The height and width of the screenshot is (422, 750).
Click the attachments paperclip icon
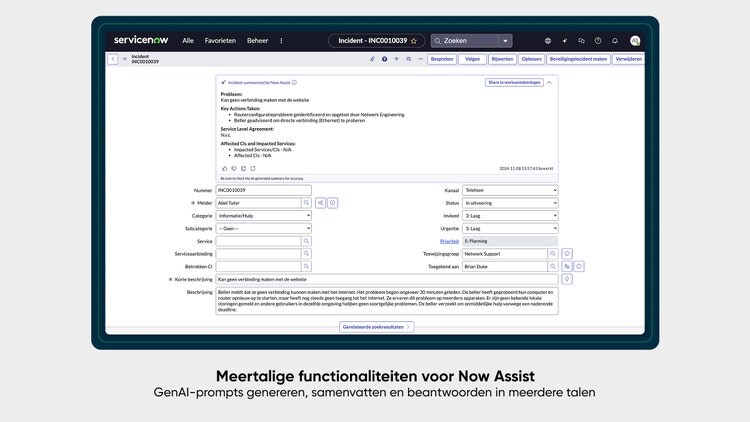372,59
